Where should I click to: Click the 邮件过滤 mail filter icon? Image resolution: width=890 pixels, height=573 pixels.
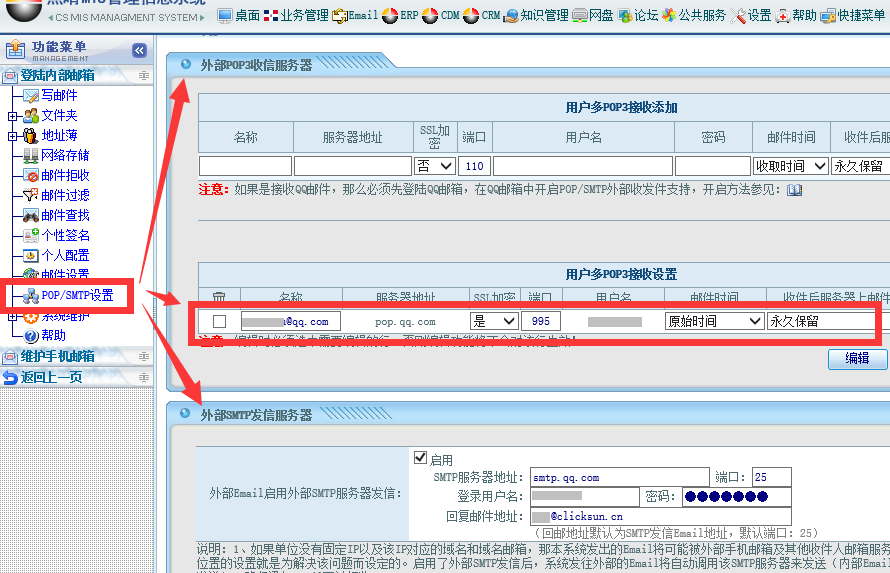30,195
